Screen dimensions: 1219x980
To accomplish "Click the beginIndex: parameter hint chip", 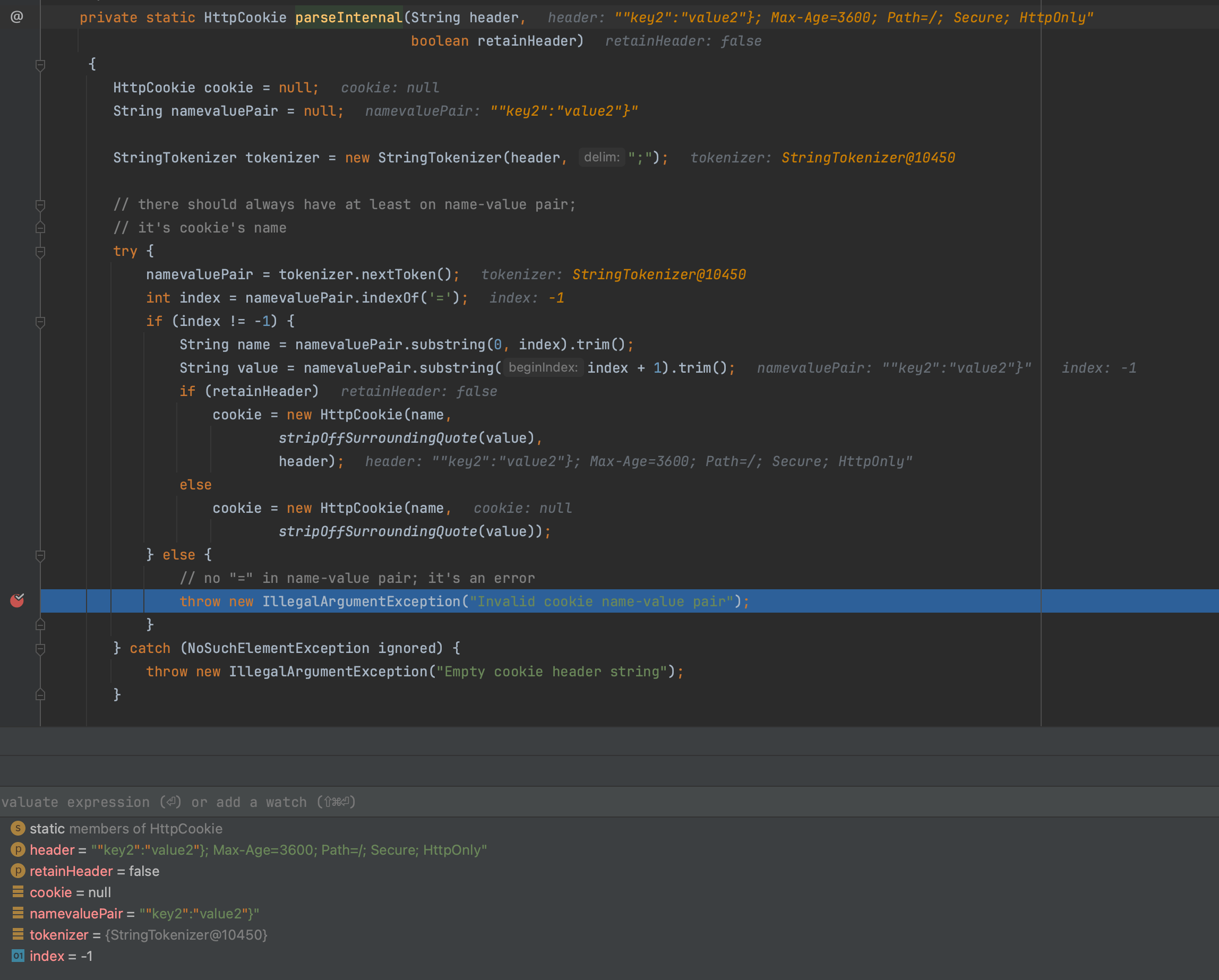I will coord(543,367).
